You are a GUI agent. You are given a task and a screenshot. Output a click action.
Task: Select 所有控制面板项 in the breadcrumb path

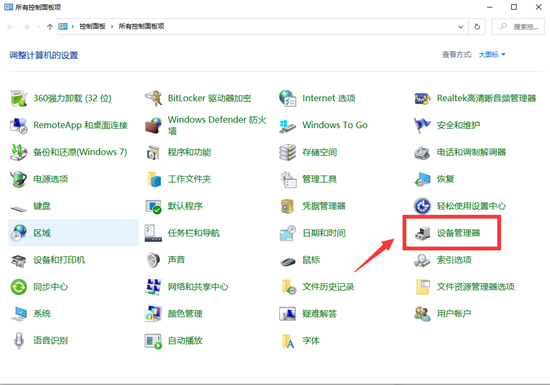click(x=141, y=26)
